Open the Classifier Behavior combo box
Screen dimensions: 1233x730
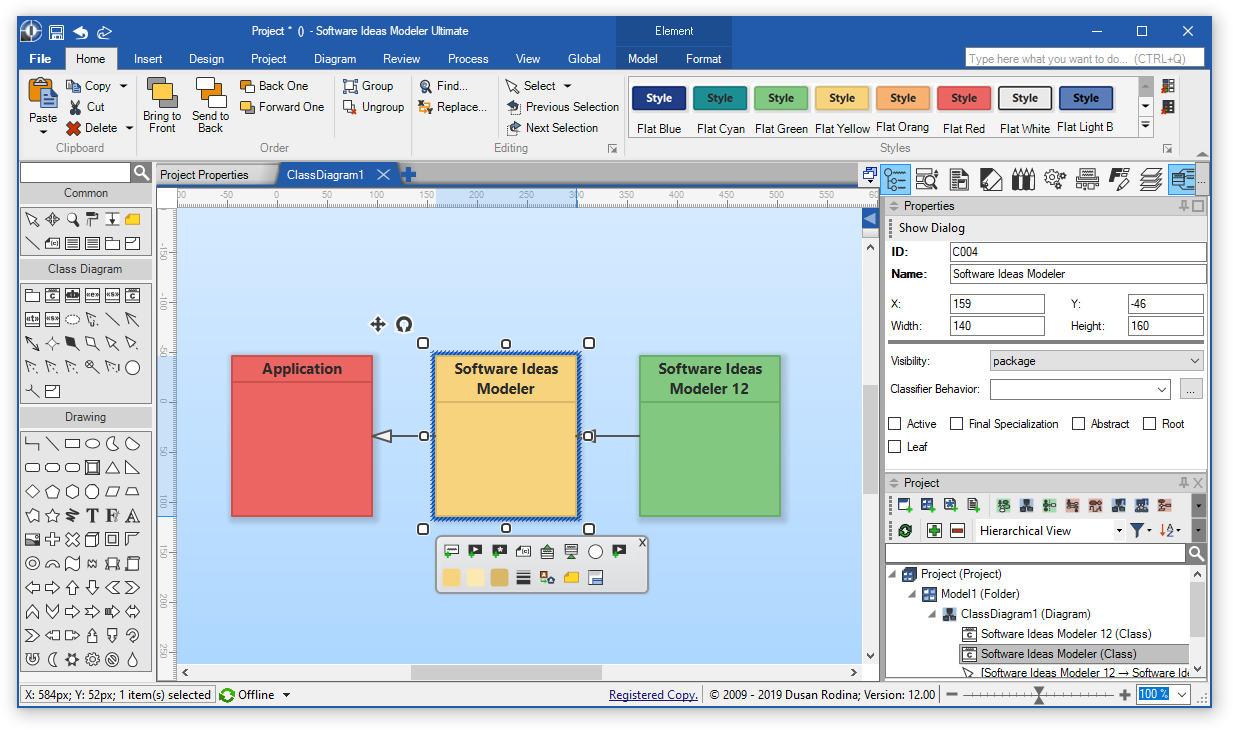(x=1080, y=390)
